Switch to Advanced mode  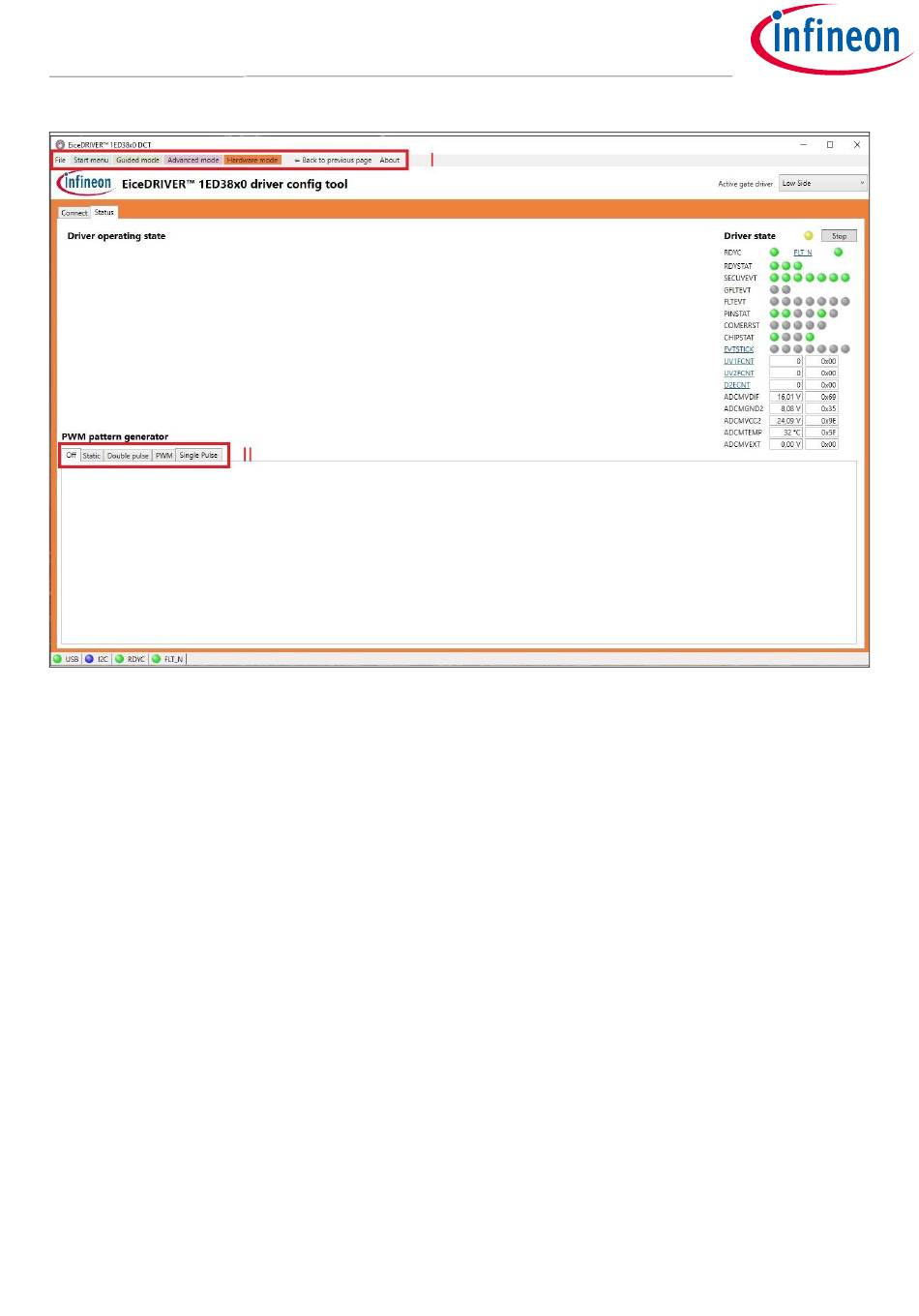click(x=193, y=160)
